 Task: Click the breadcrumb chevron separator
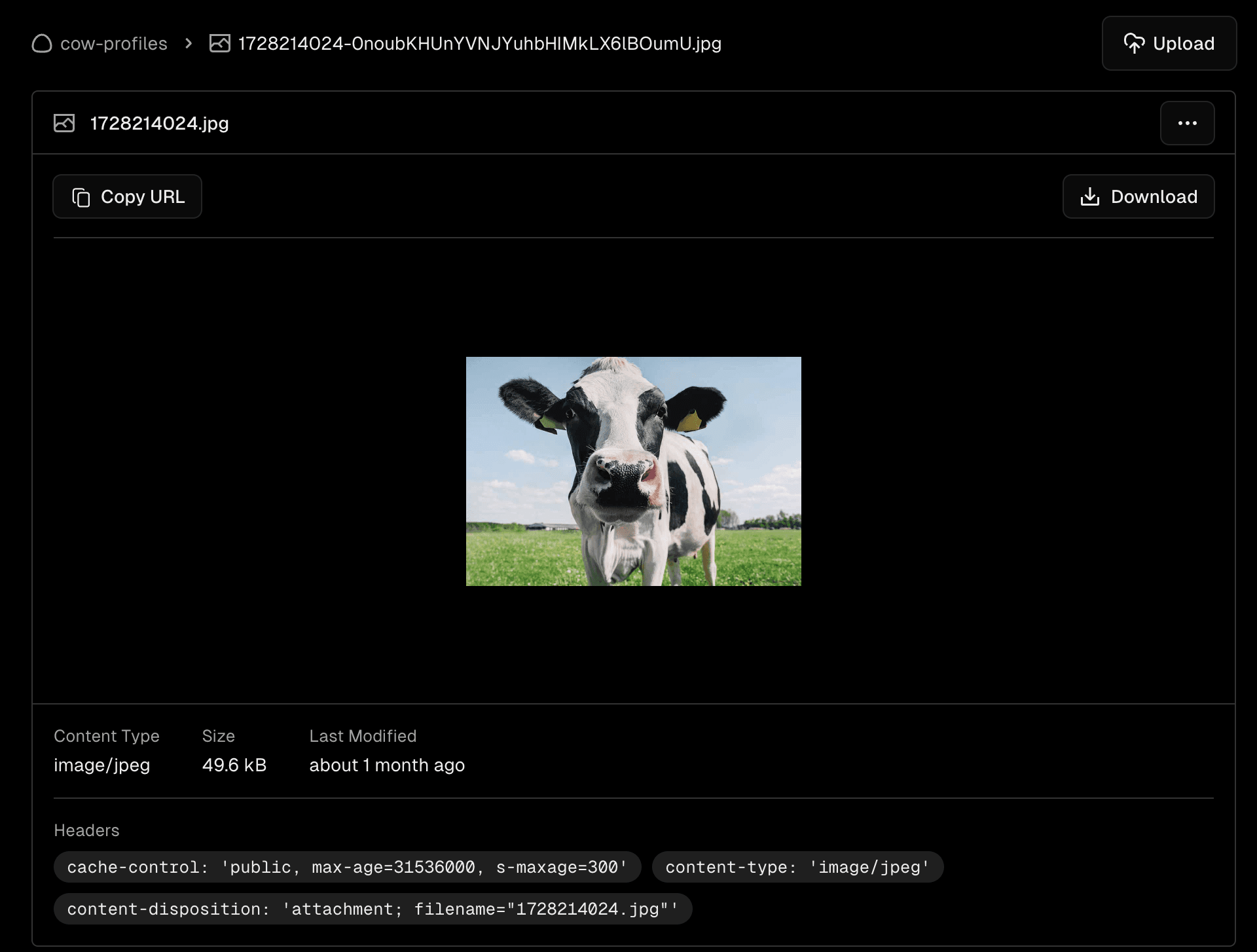(189, 44)
